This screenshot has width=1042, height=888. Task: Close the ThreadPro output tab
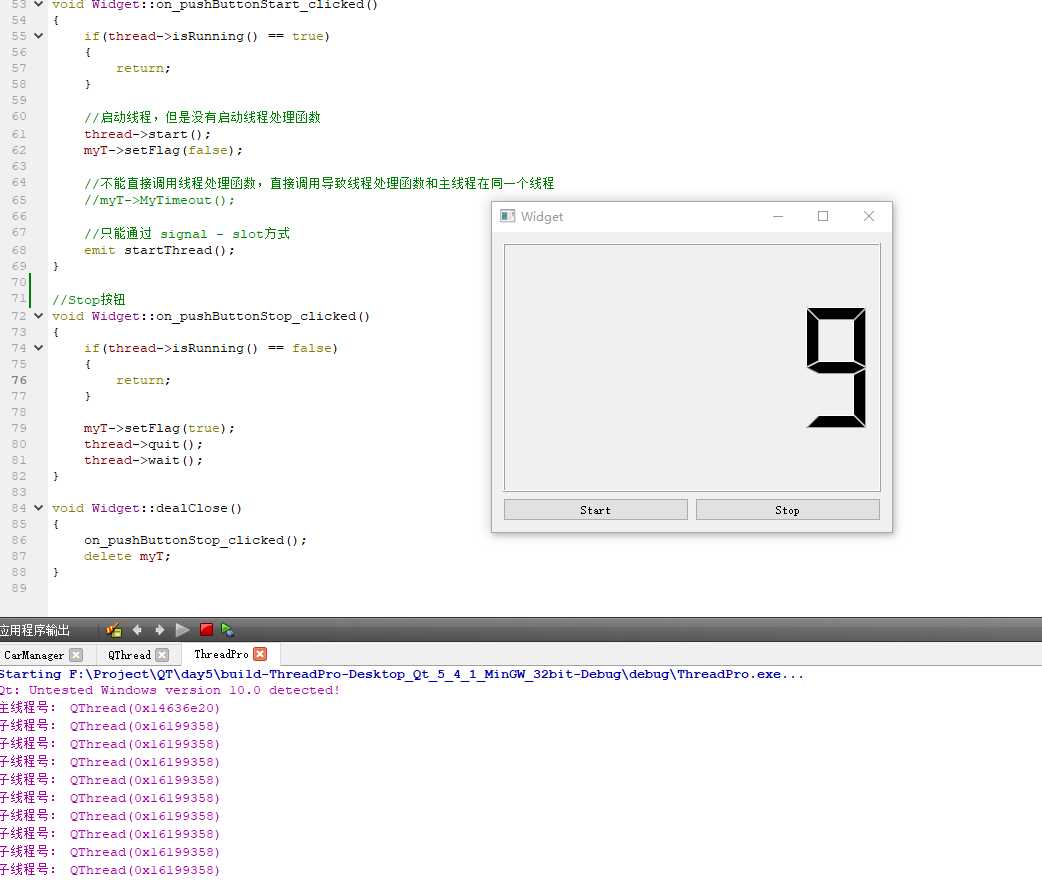[x=260, y=654]
